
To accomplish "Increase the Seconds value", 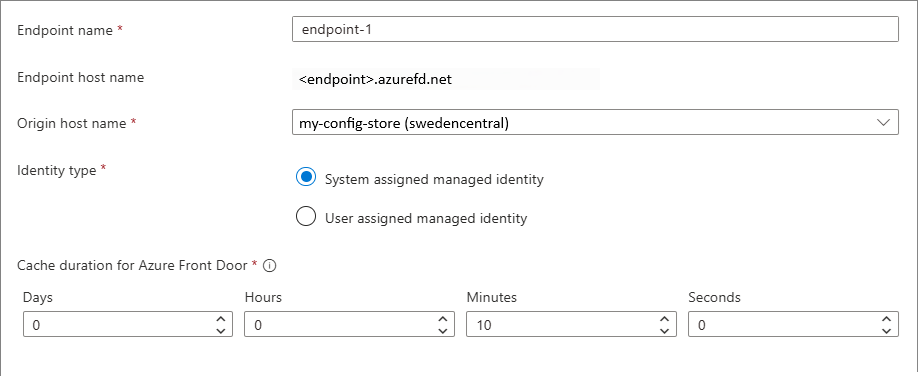I will (x=886, y=319).
